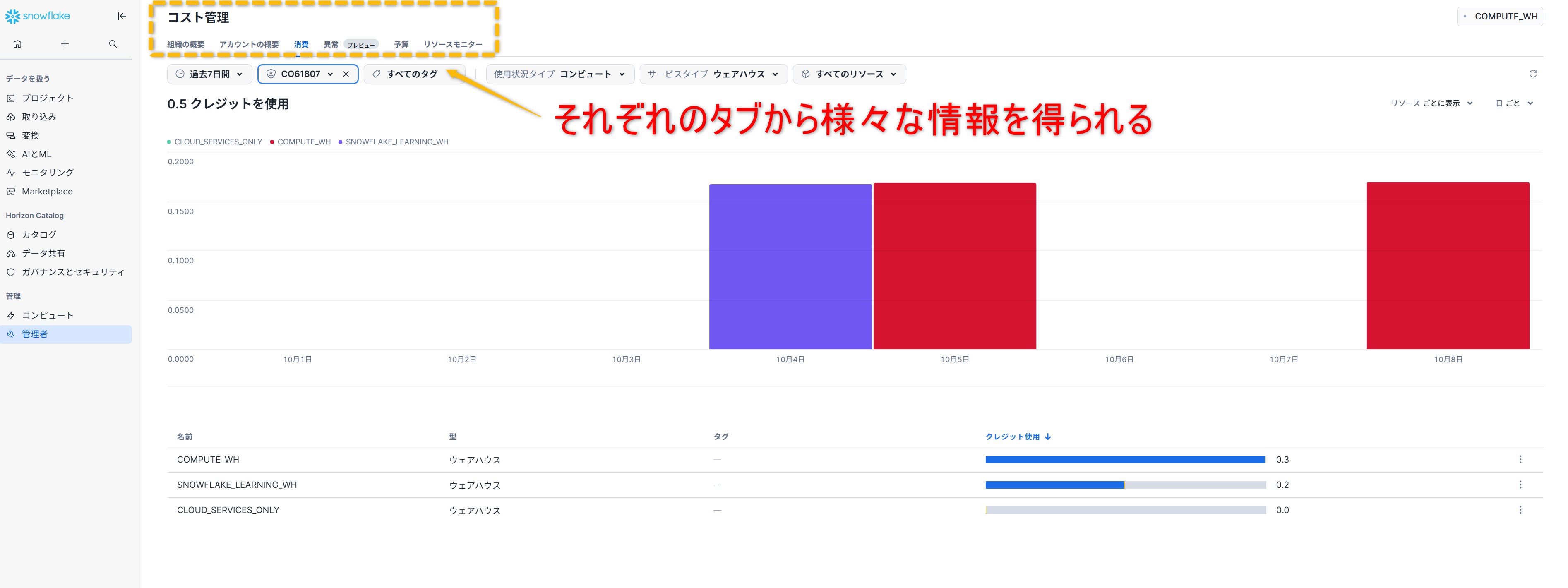Expand the 過去7日間 time range dropdown

209,74
